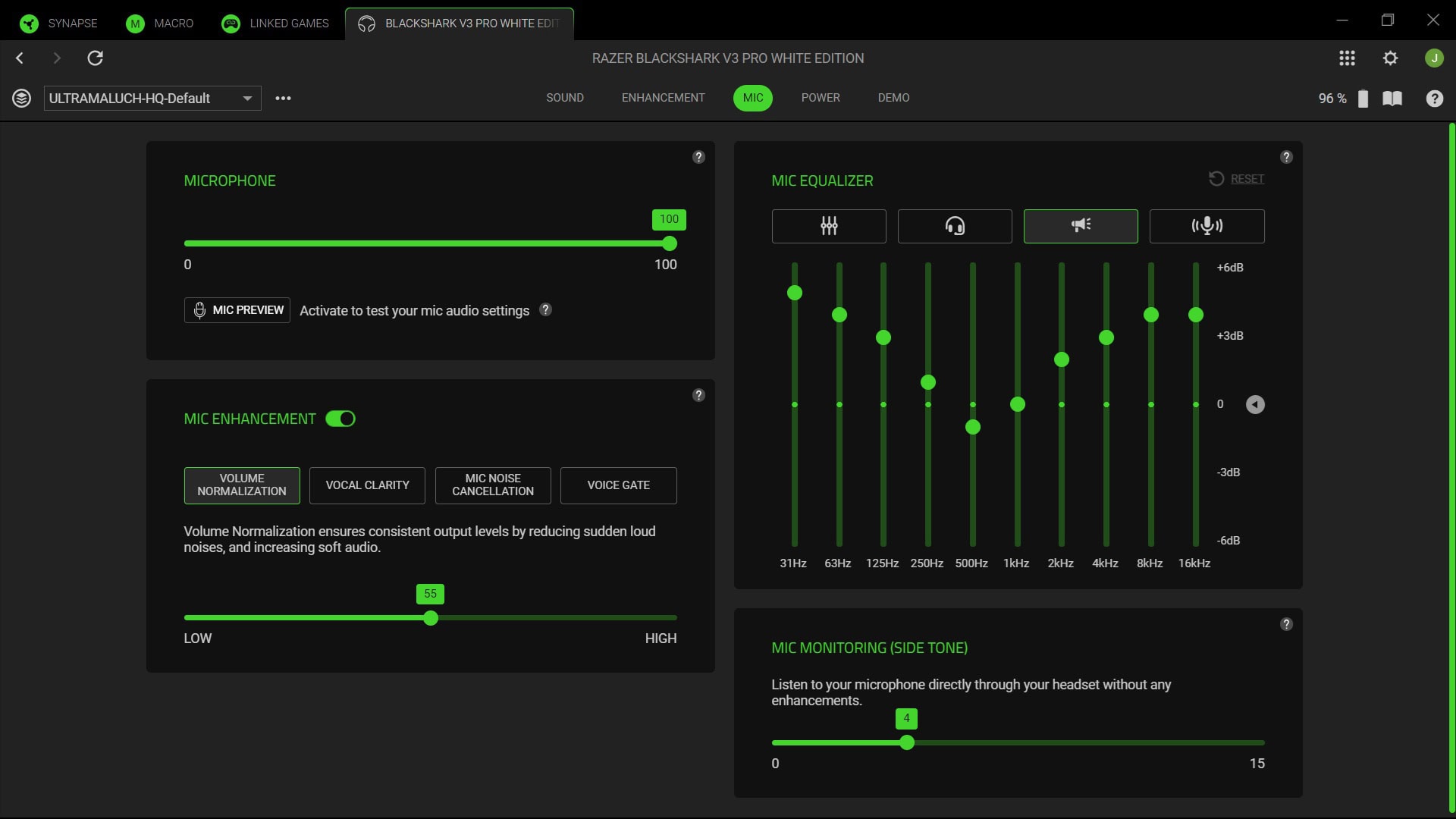Open the Synapse home tab

click(58, 24)
